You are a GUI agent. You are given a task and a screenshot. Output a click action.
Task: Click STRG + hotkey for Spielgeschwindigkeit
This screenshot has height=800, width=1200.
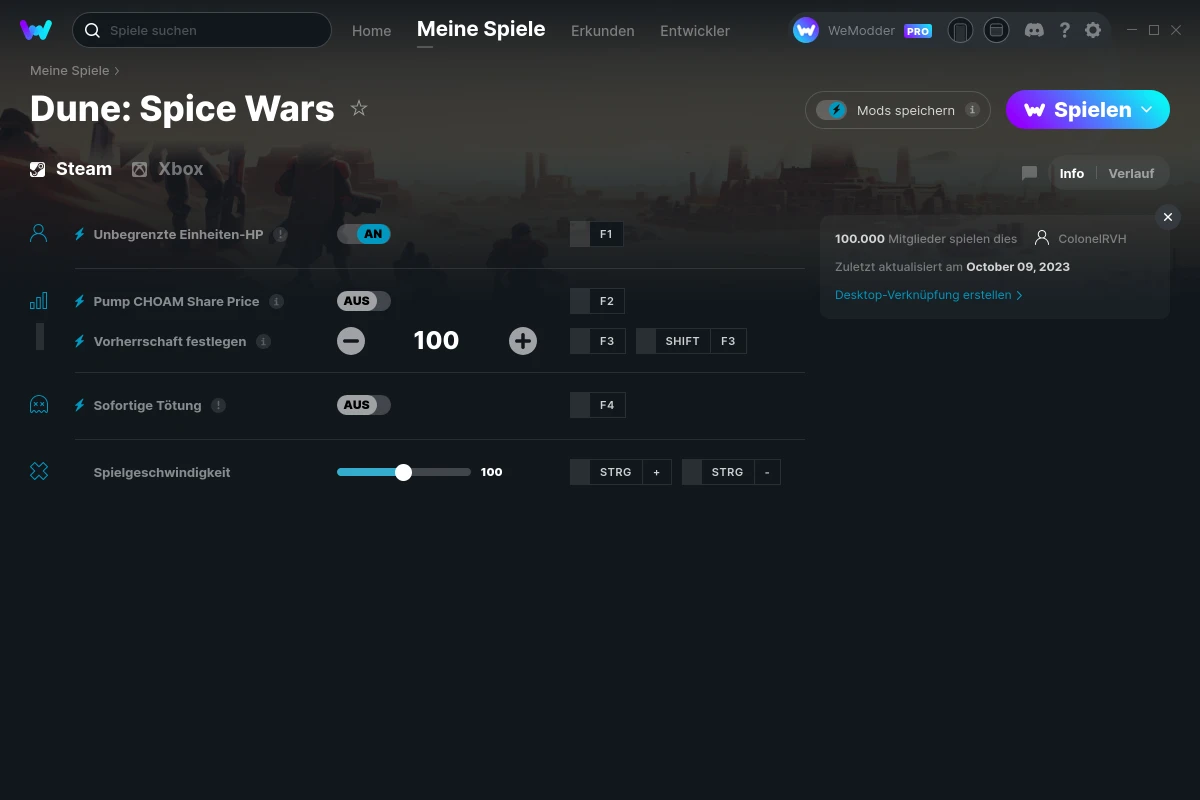coord(621,472)
